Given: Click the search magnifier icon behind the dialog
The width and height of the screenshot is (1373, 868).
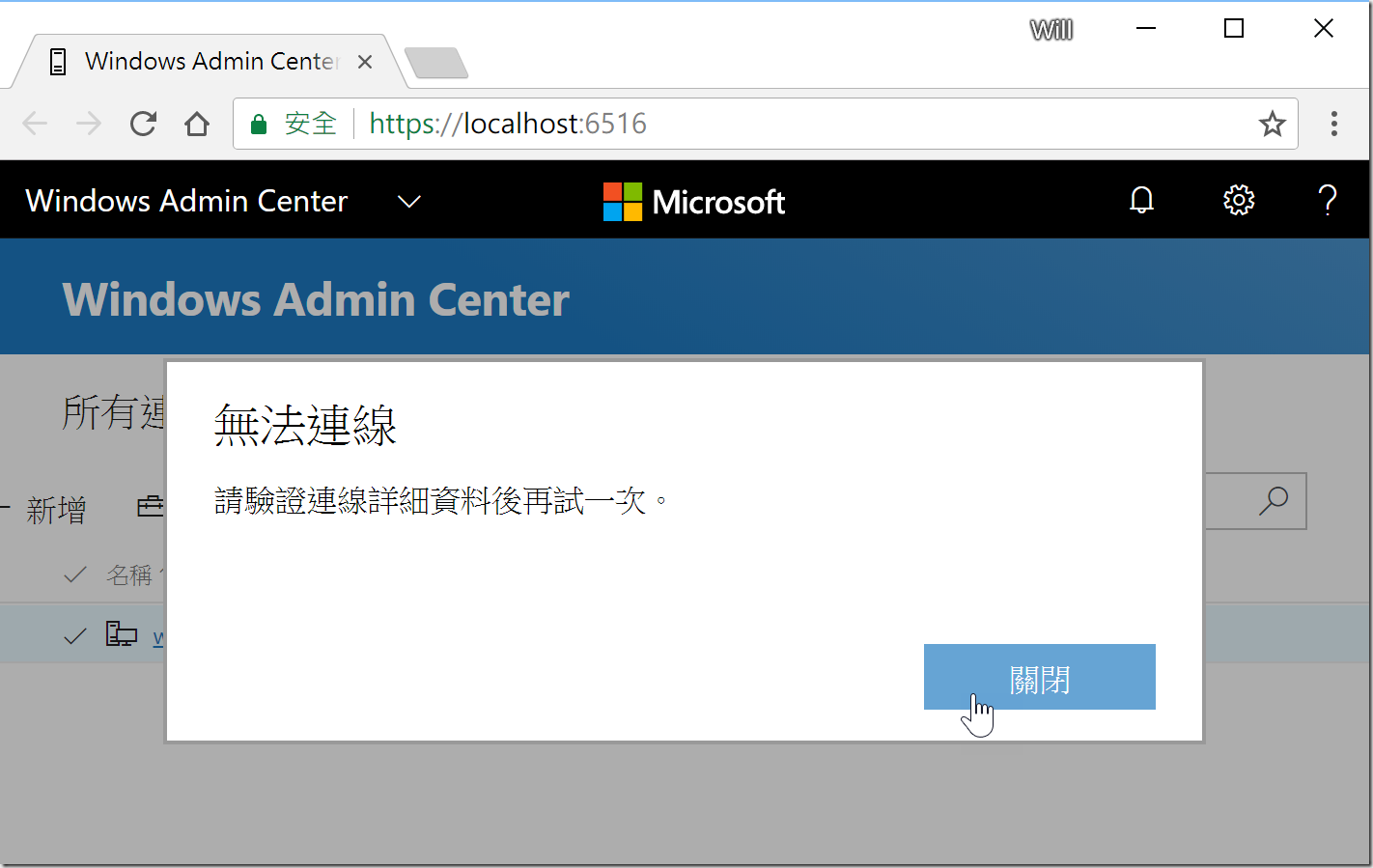Looking at the screenshot, I should [x=1274, y=500].
